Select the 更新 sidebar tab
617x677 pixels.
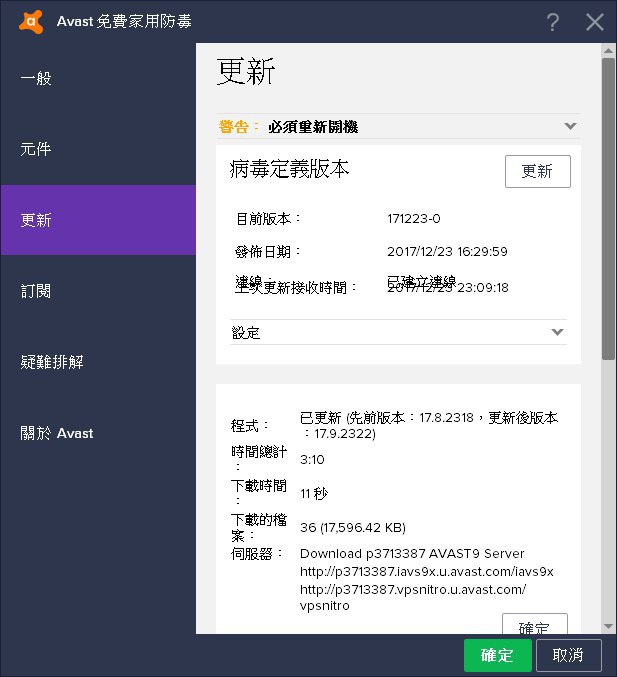pyautogui.click(x=36, y=220)
